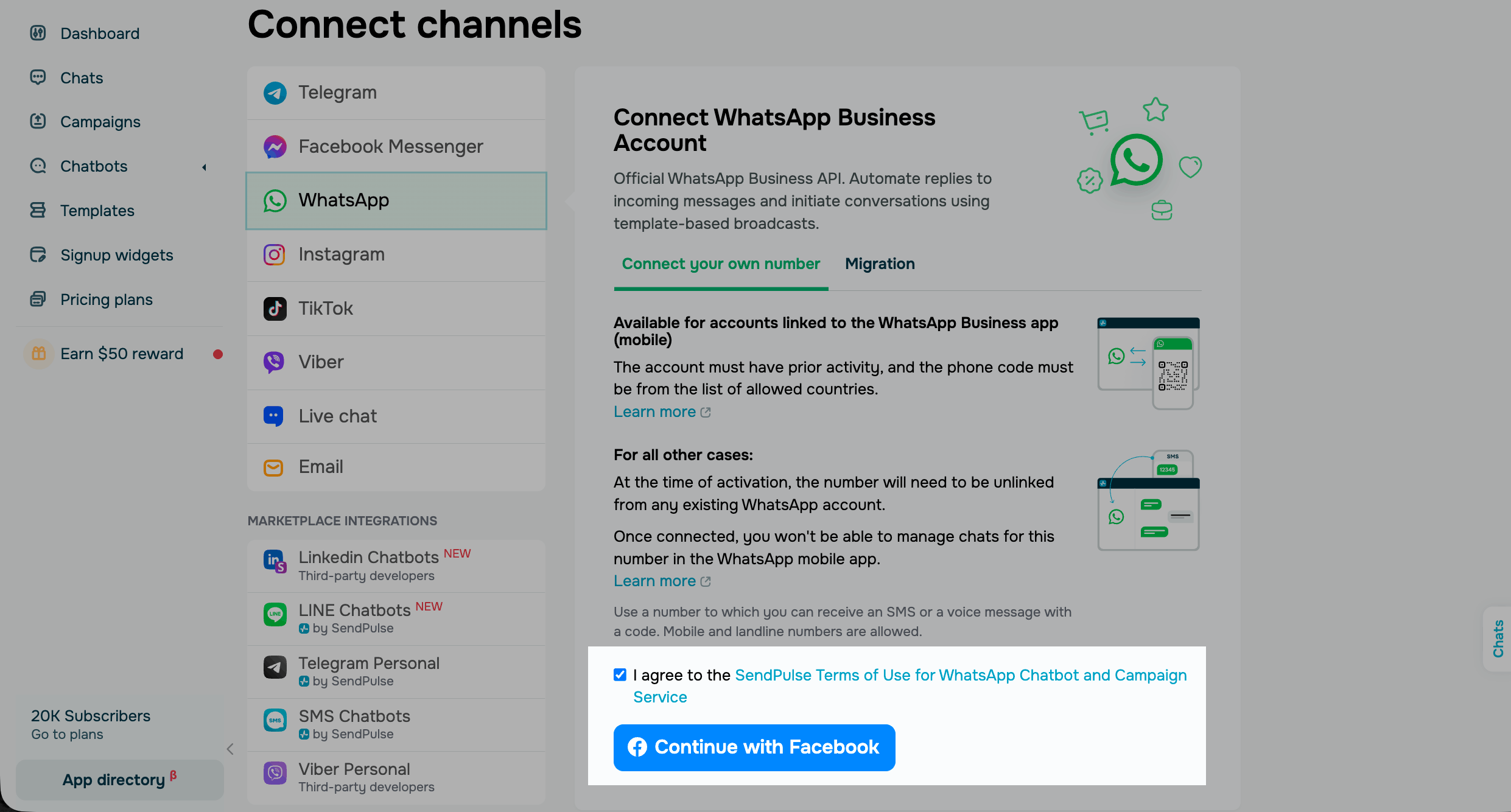Open the Viber channel icon
The width and height of the screenshot is (1511, 812).
pyautogui.click(x=274, y=362)
